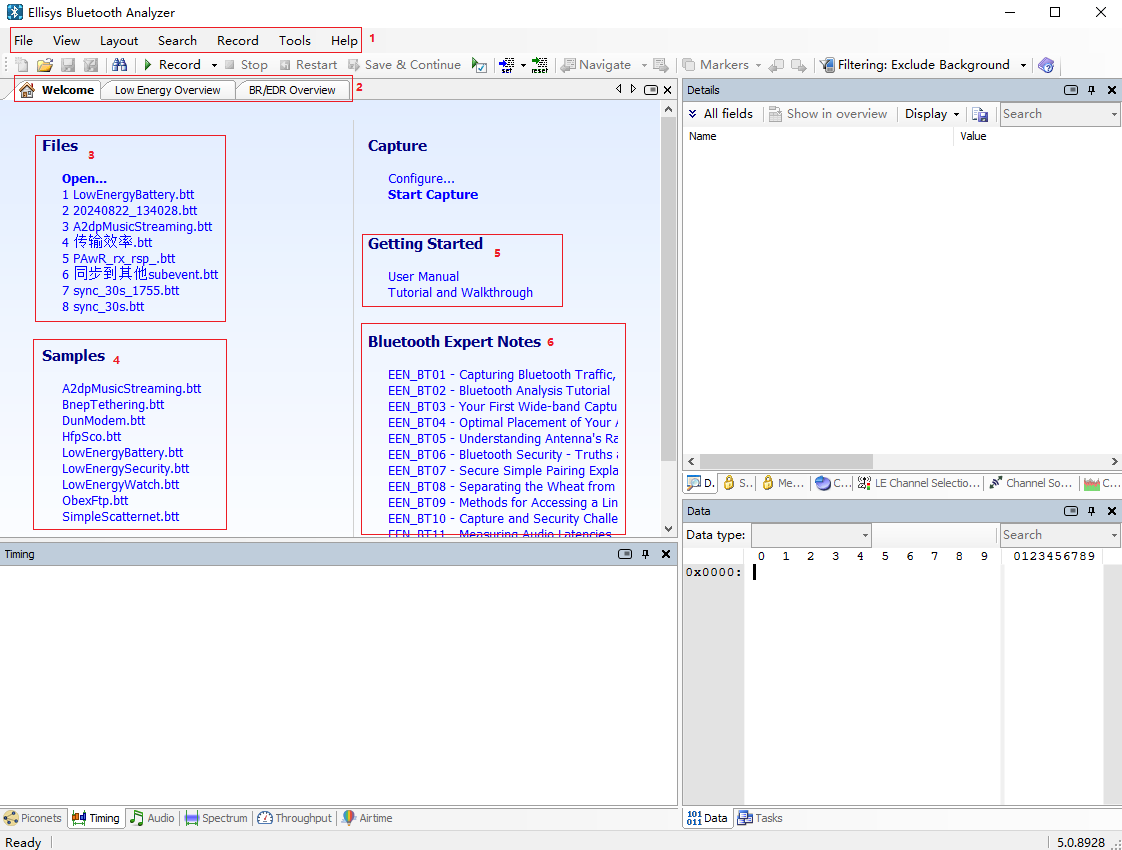The image size is (1122, 850).
Task: Open the User Manual link
Action: pos(423,276)
